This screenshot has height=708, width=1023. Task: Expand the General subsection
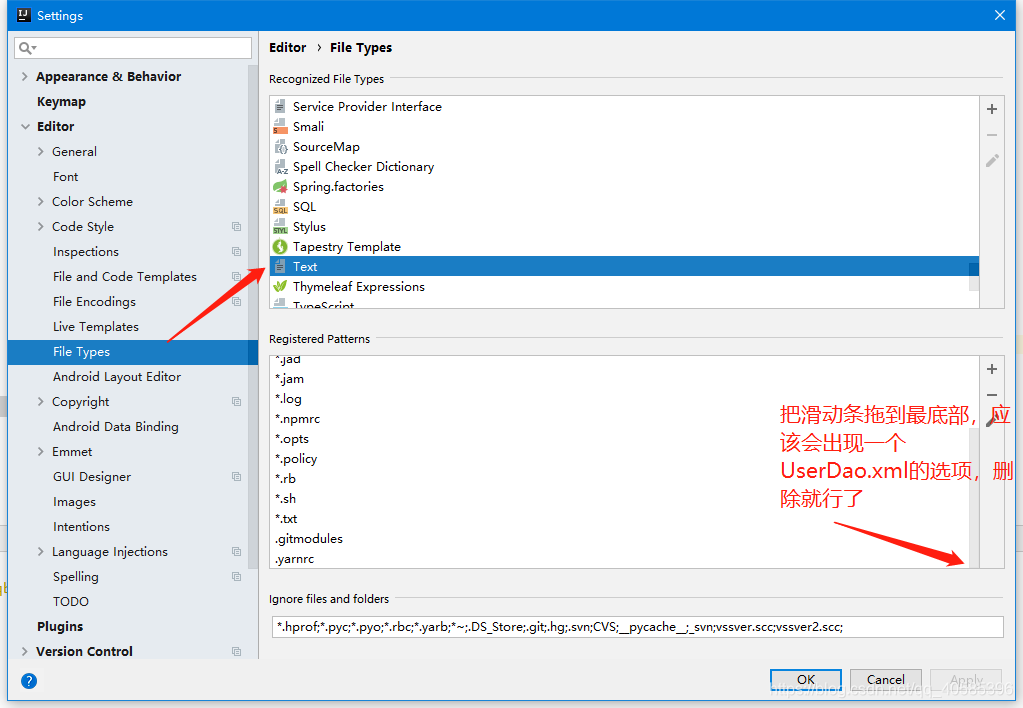tap(40, 151)
